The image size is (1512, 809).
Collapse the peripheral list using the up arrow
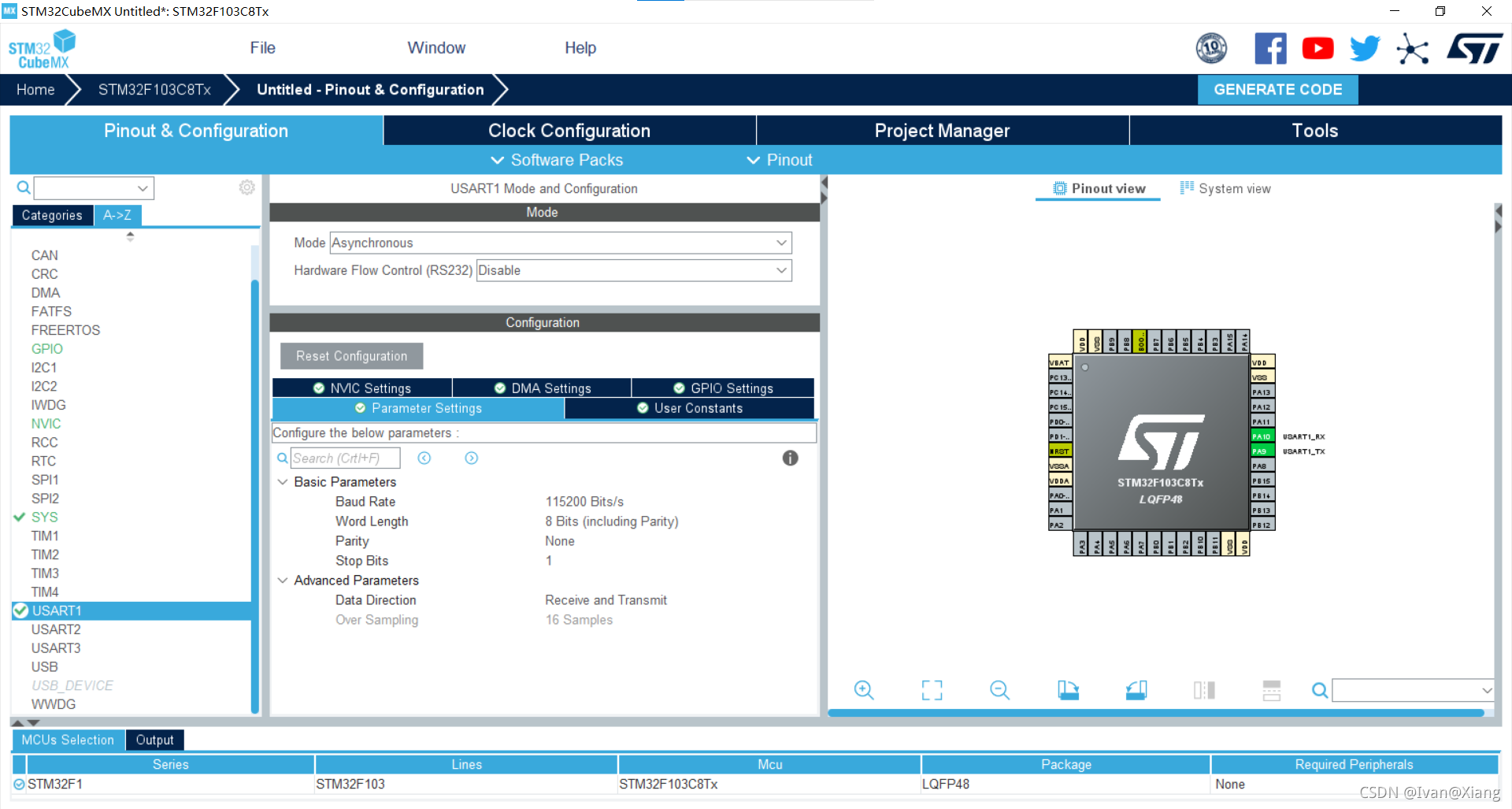[x=130, y=233]
